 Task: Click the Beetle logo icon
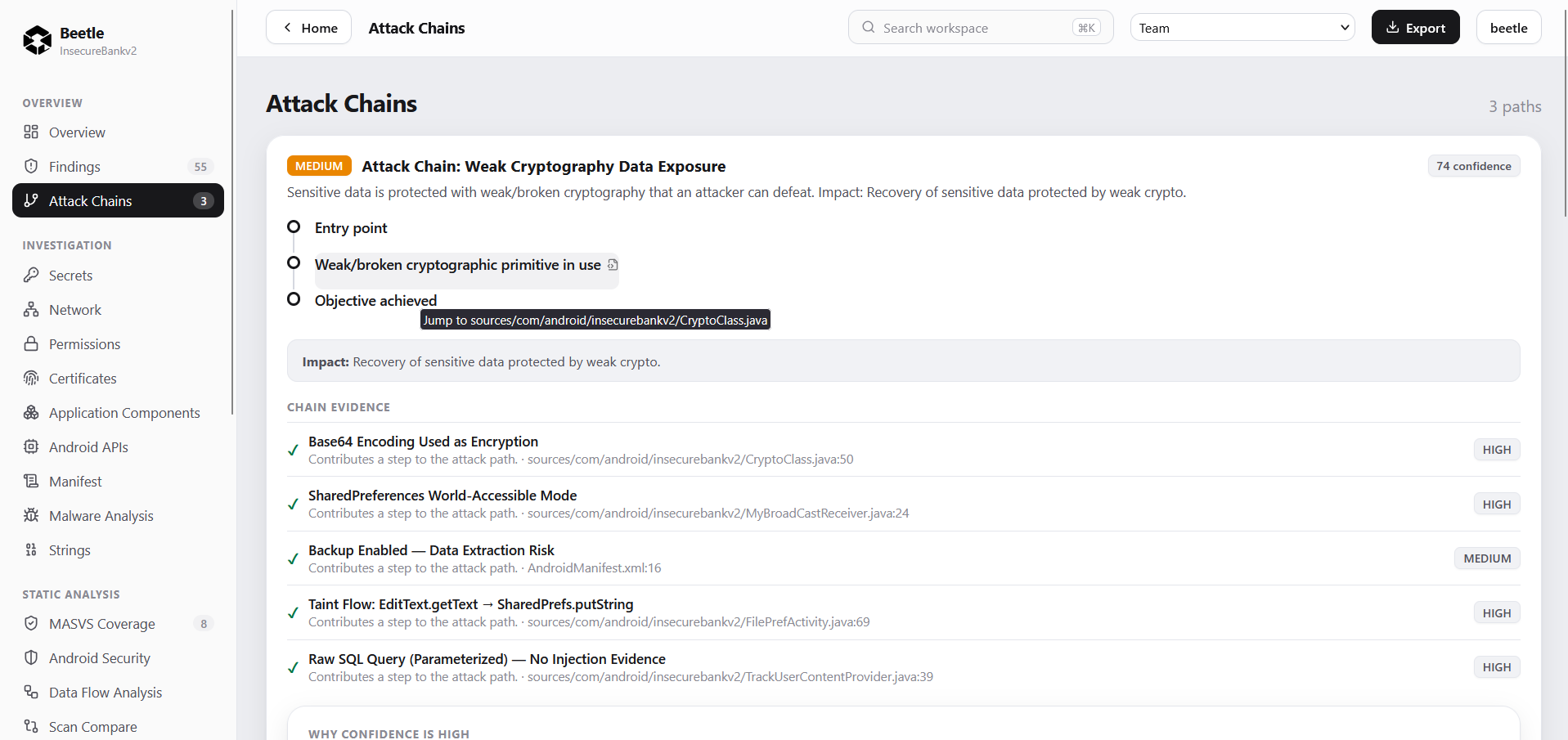coord(37,40)
